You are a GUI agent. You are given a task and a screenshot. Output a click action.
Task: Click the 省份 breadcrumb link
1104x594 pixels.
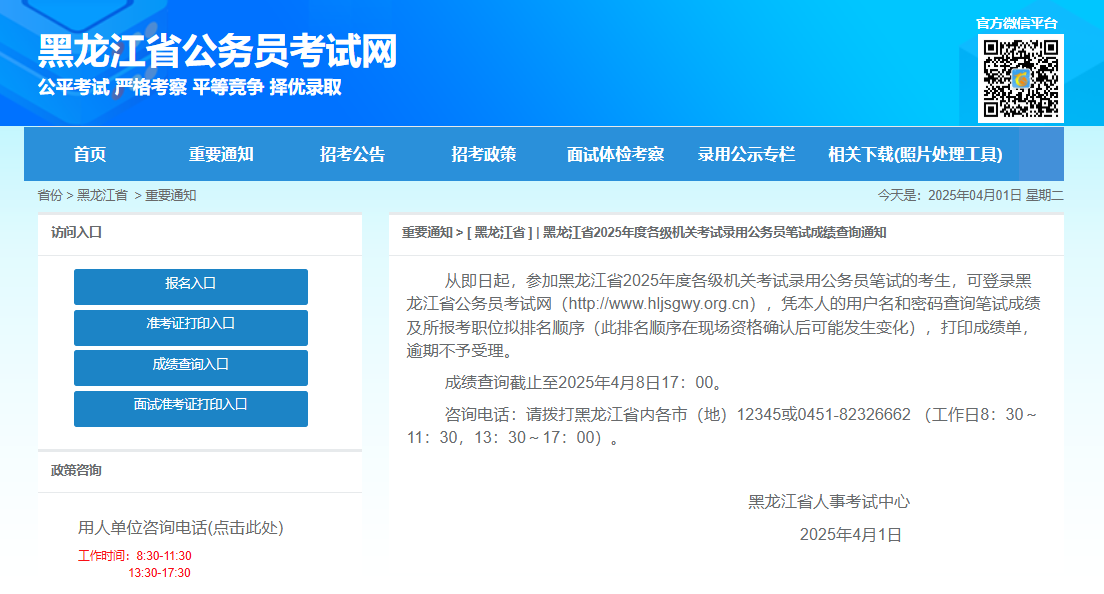pos(50,195)
